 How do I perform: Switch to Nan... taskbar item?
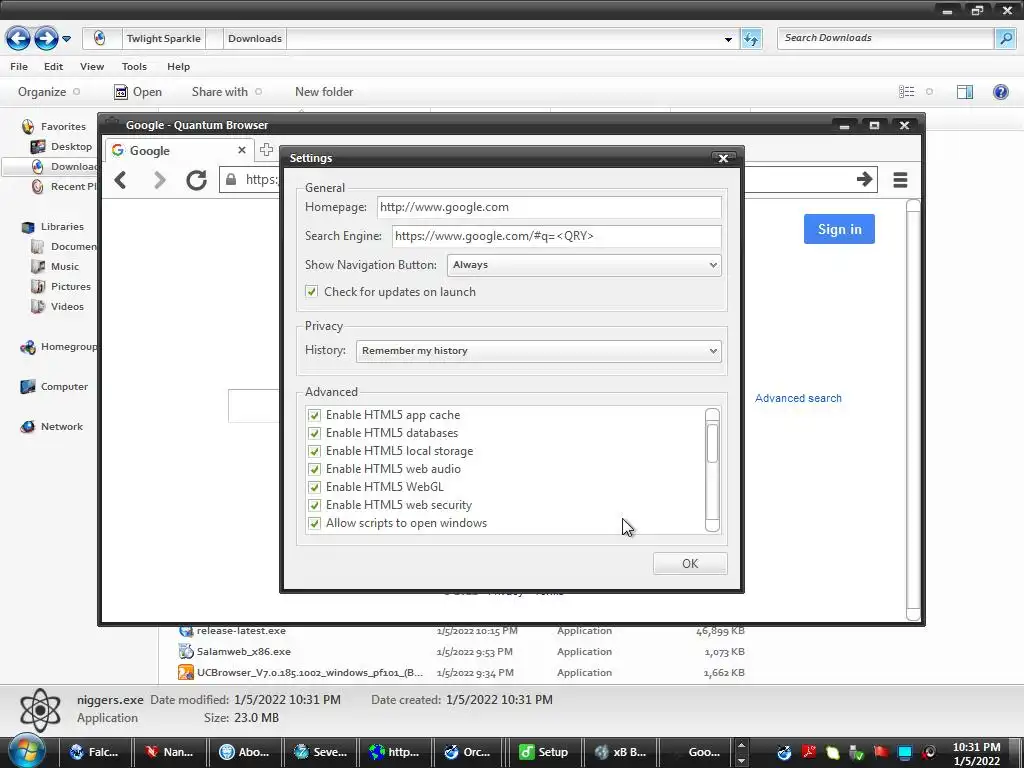170,752
